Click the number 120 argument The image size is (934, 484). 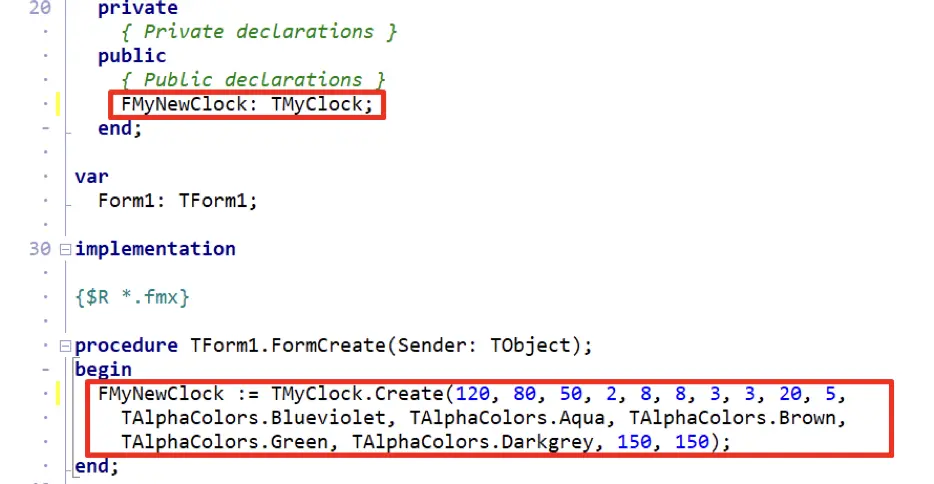(x=472, y=394)
